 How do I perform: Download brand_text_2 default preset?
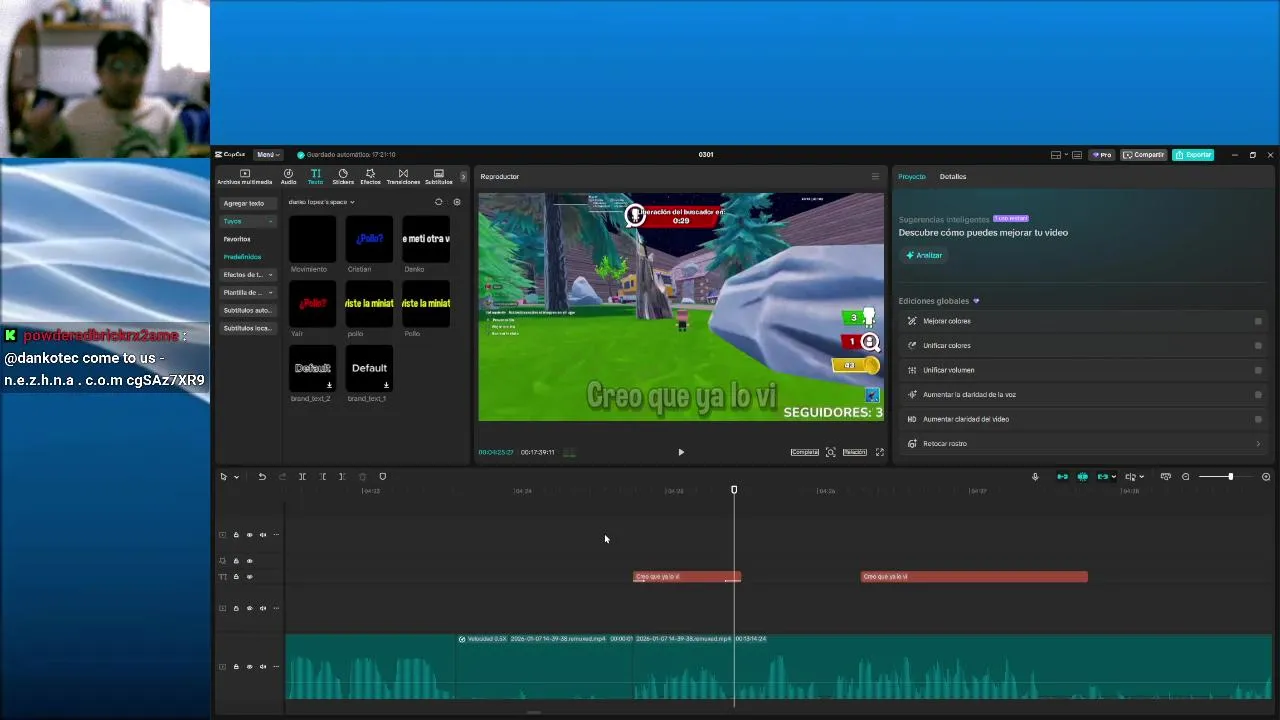pos(329,385)
